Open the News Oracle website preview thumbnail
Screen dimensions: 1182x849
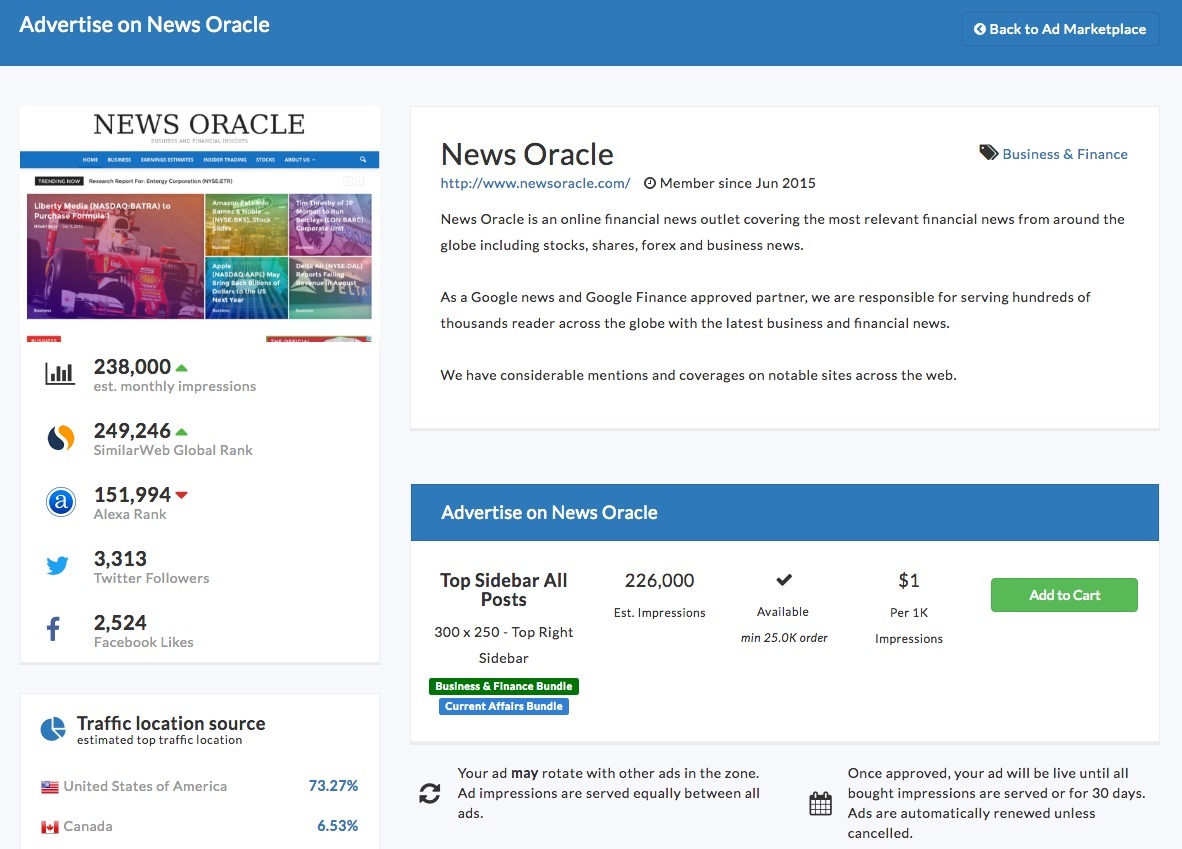point(199,224)
